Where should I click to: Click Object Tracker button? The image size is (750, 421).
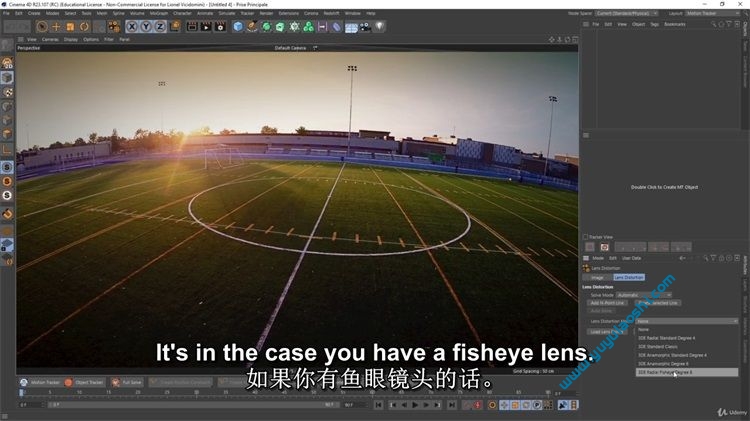coord(84,382)
